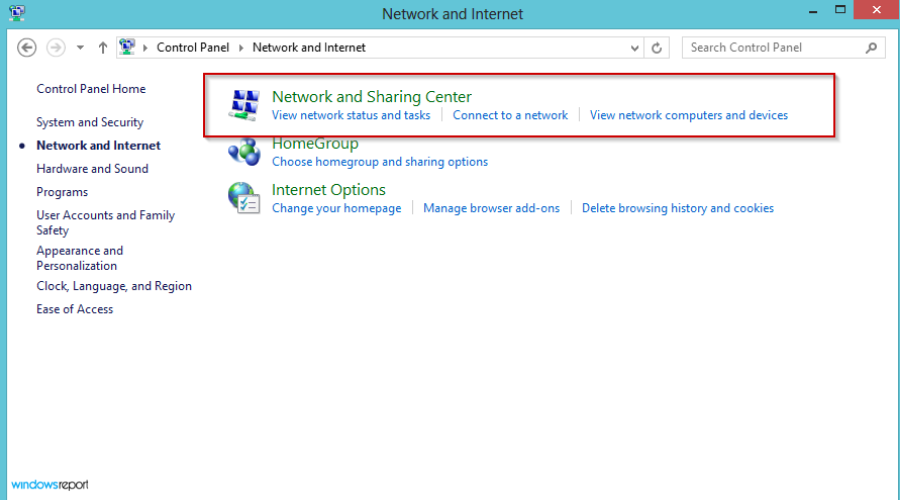Open Network and Sharing Center heading
This screenshot has width=900, height=500.
click(371, 96)
